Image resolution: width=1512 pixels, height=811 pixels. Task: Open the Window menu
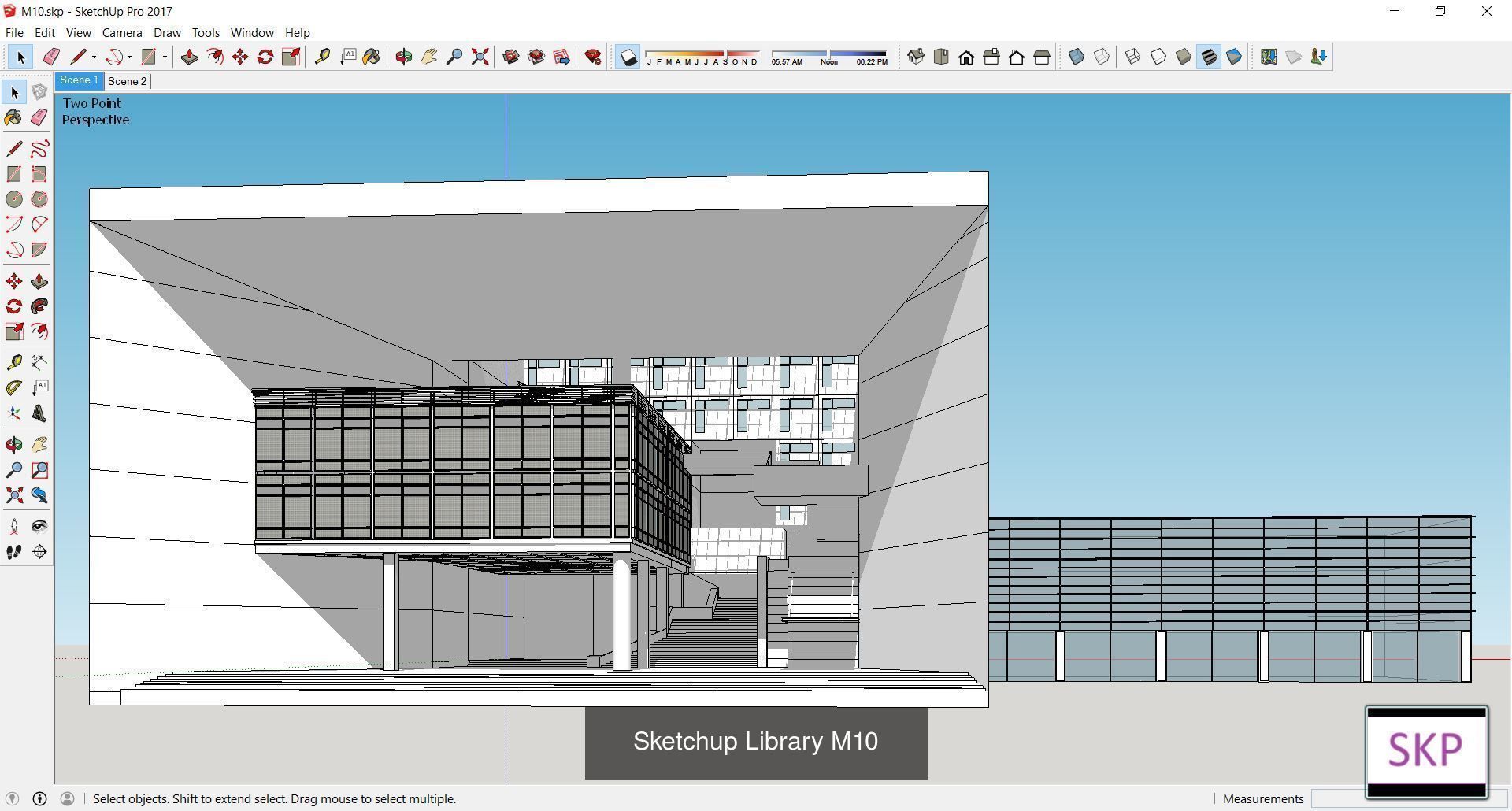pos(252,32)
